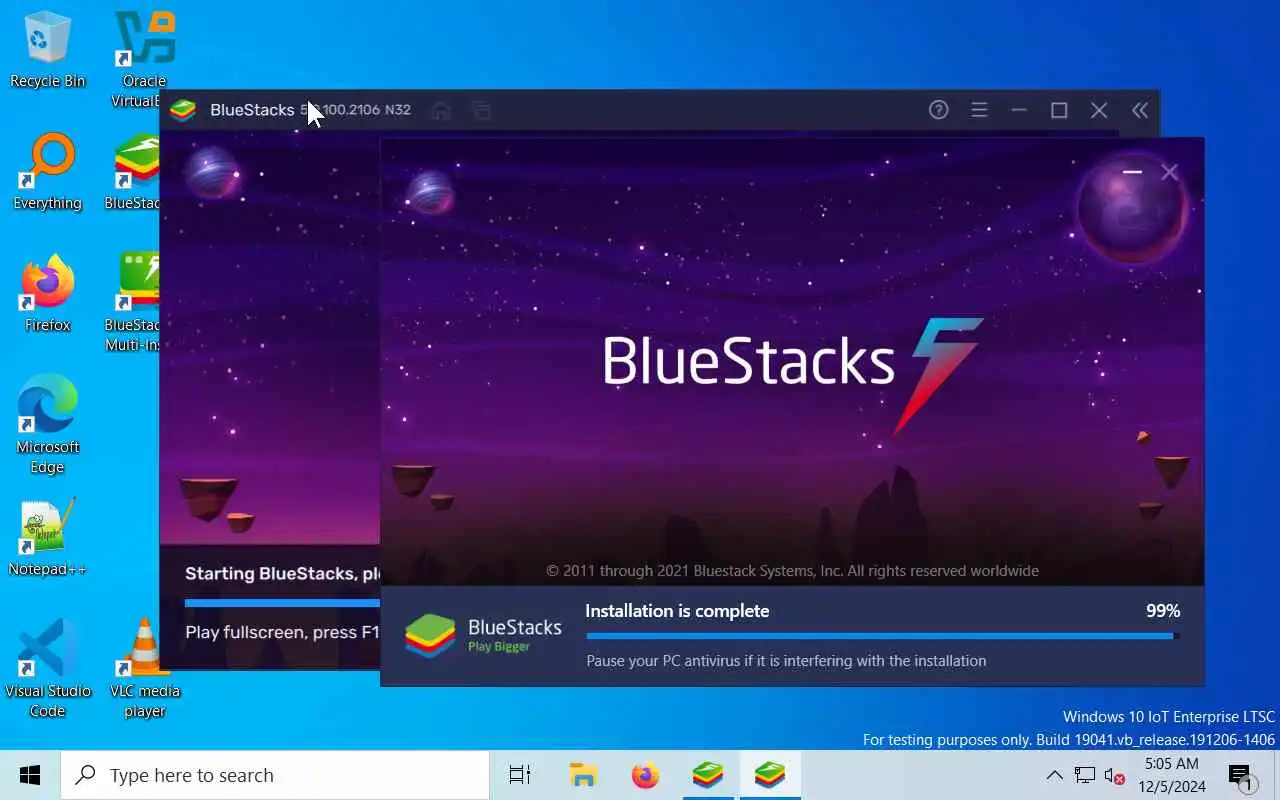This screenshot has height=800, width=1280.
Task: Launch VLC media player shortcut
Action: point(144,668)
